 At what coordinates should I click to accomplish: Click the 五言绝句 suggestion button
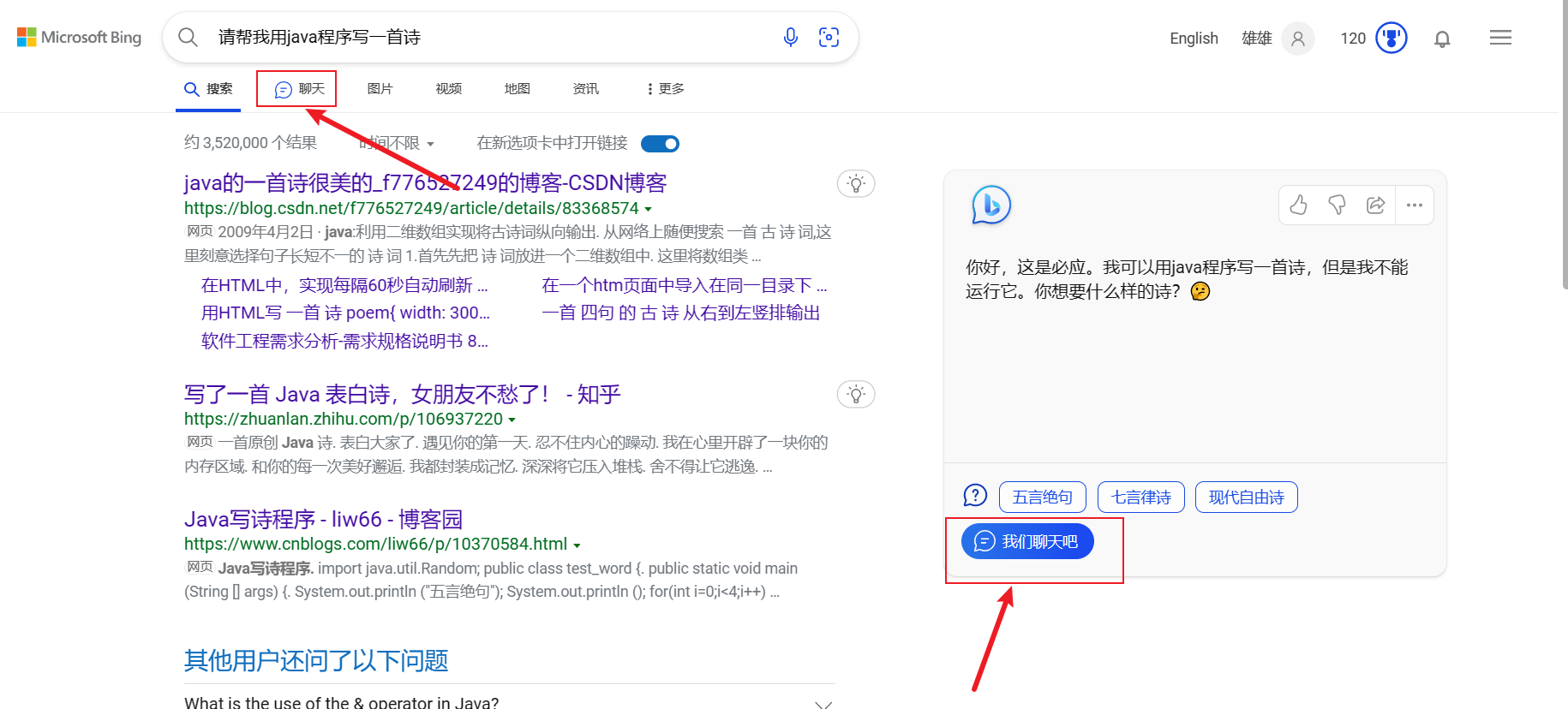click(1043, 497)
